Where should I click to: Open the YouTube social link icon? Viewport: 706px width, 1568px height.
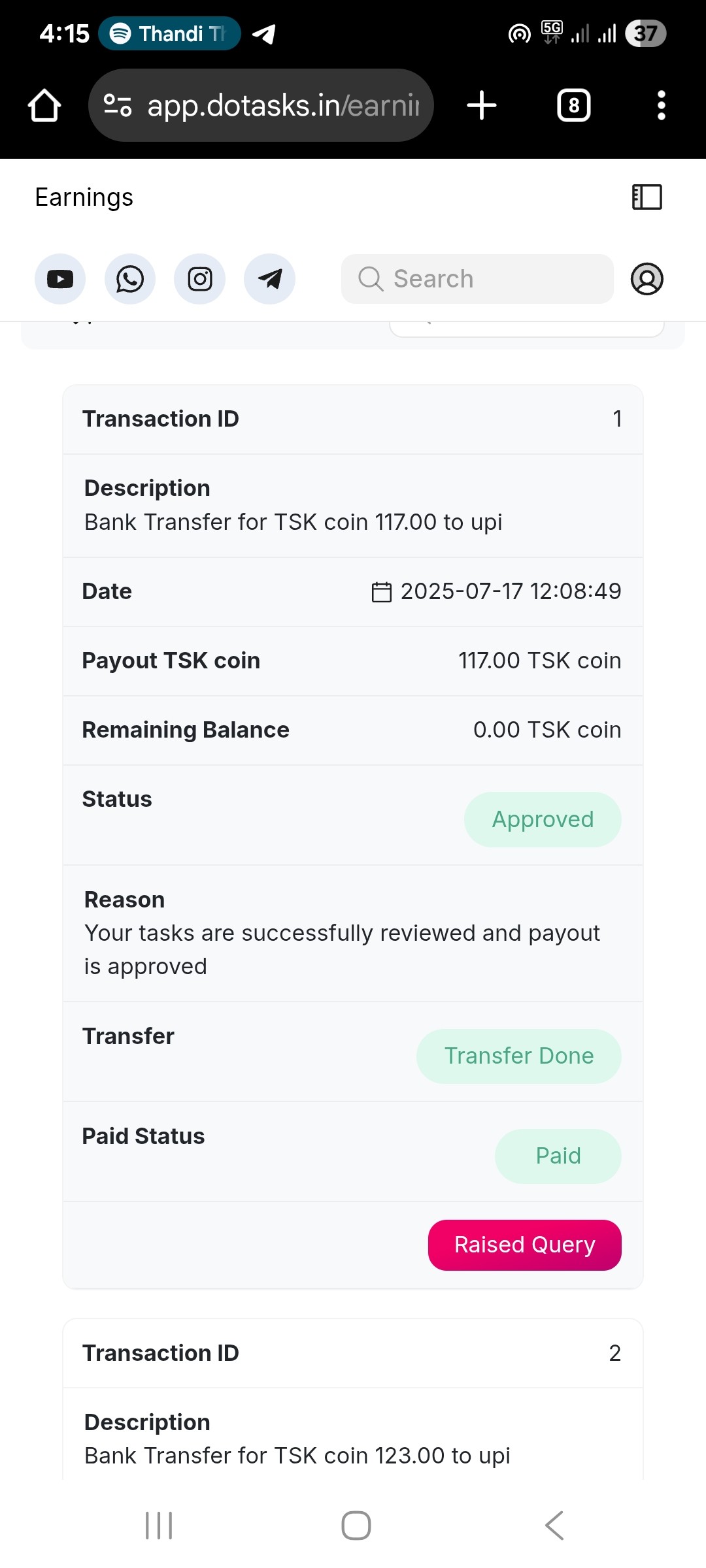pyautogui.click(x=60, y=279)
